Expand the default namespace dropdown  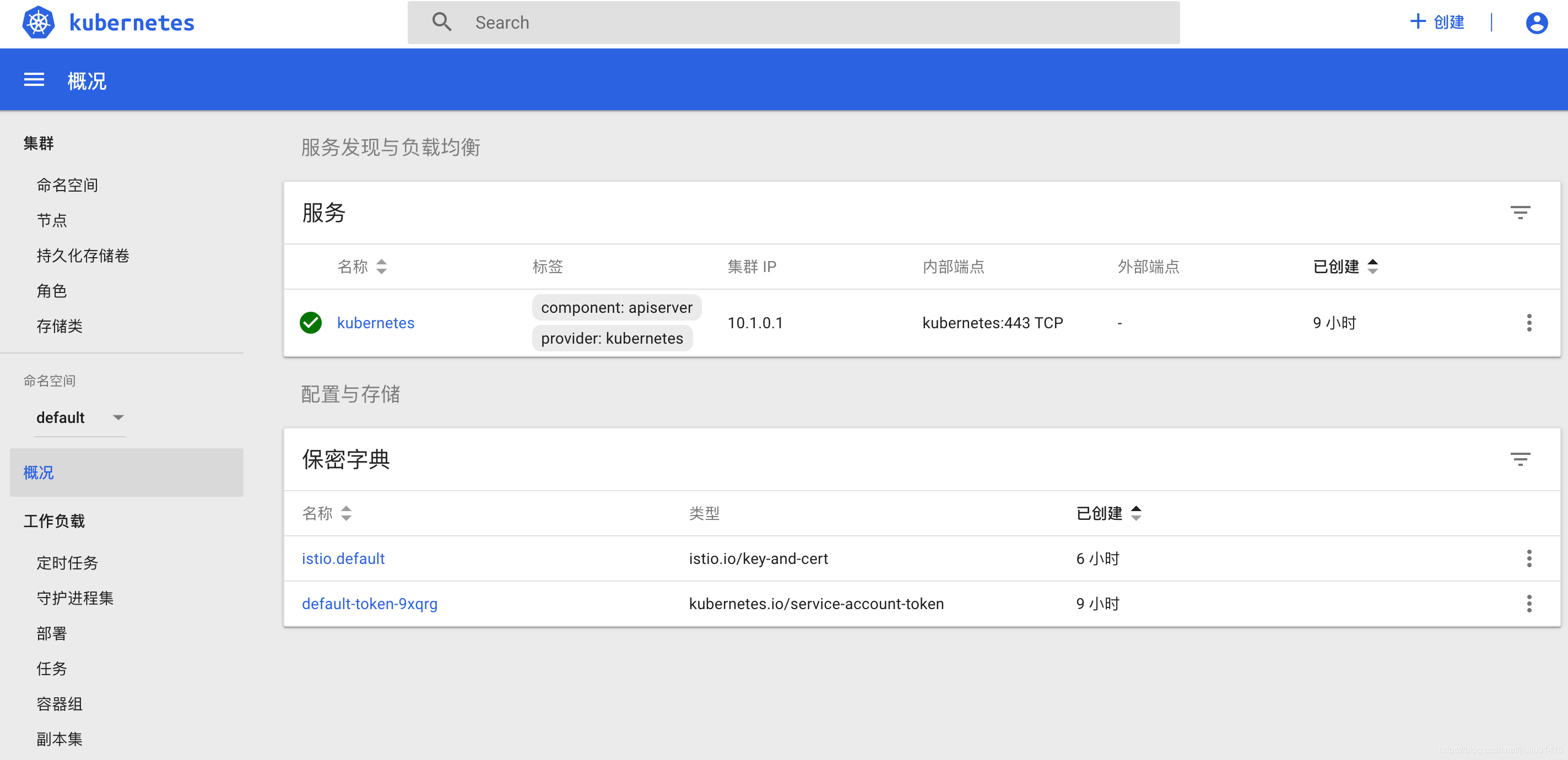tap(80, 417)
